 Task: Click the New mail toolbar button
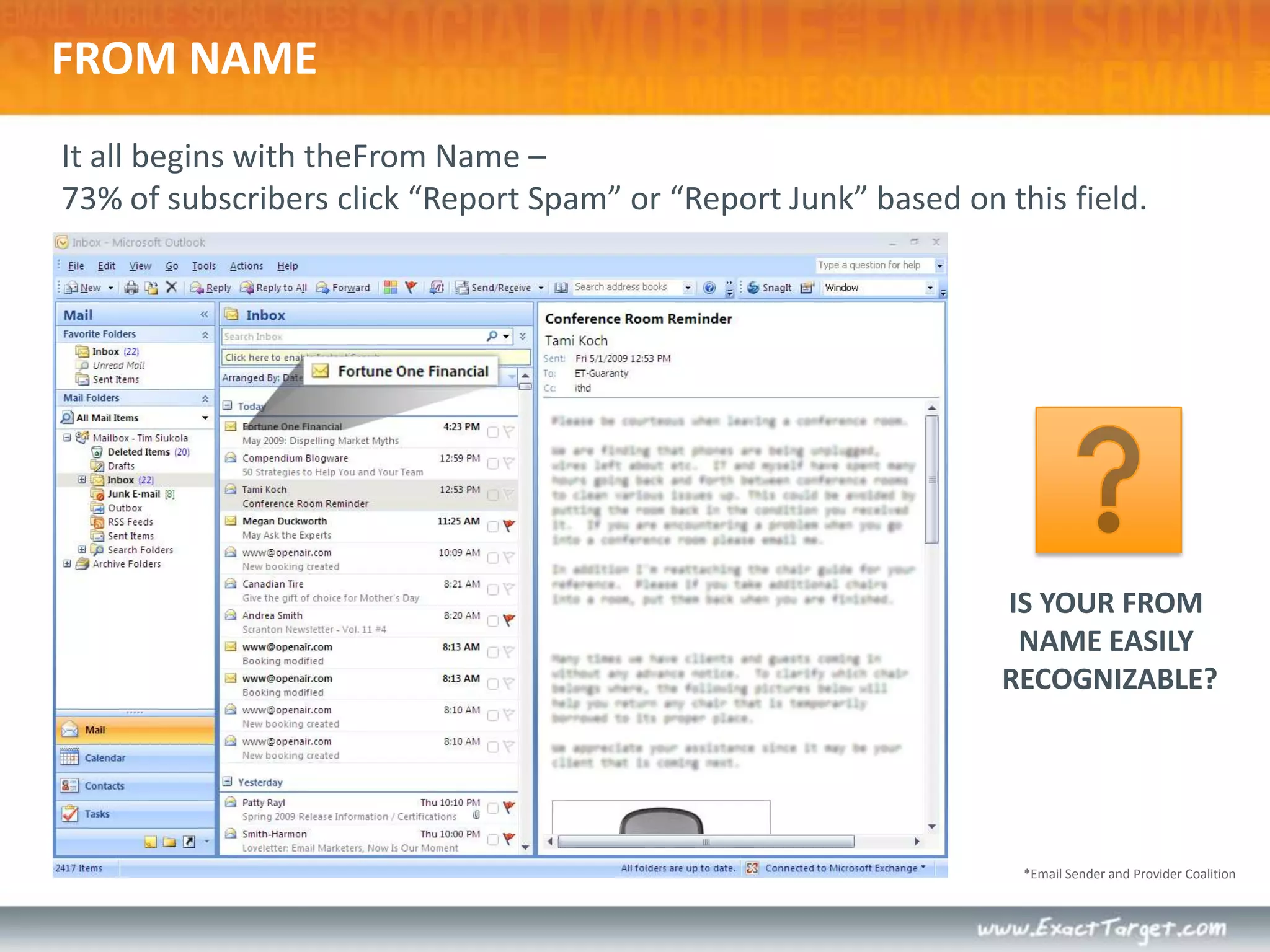84,288
